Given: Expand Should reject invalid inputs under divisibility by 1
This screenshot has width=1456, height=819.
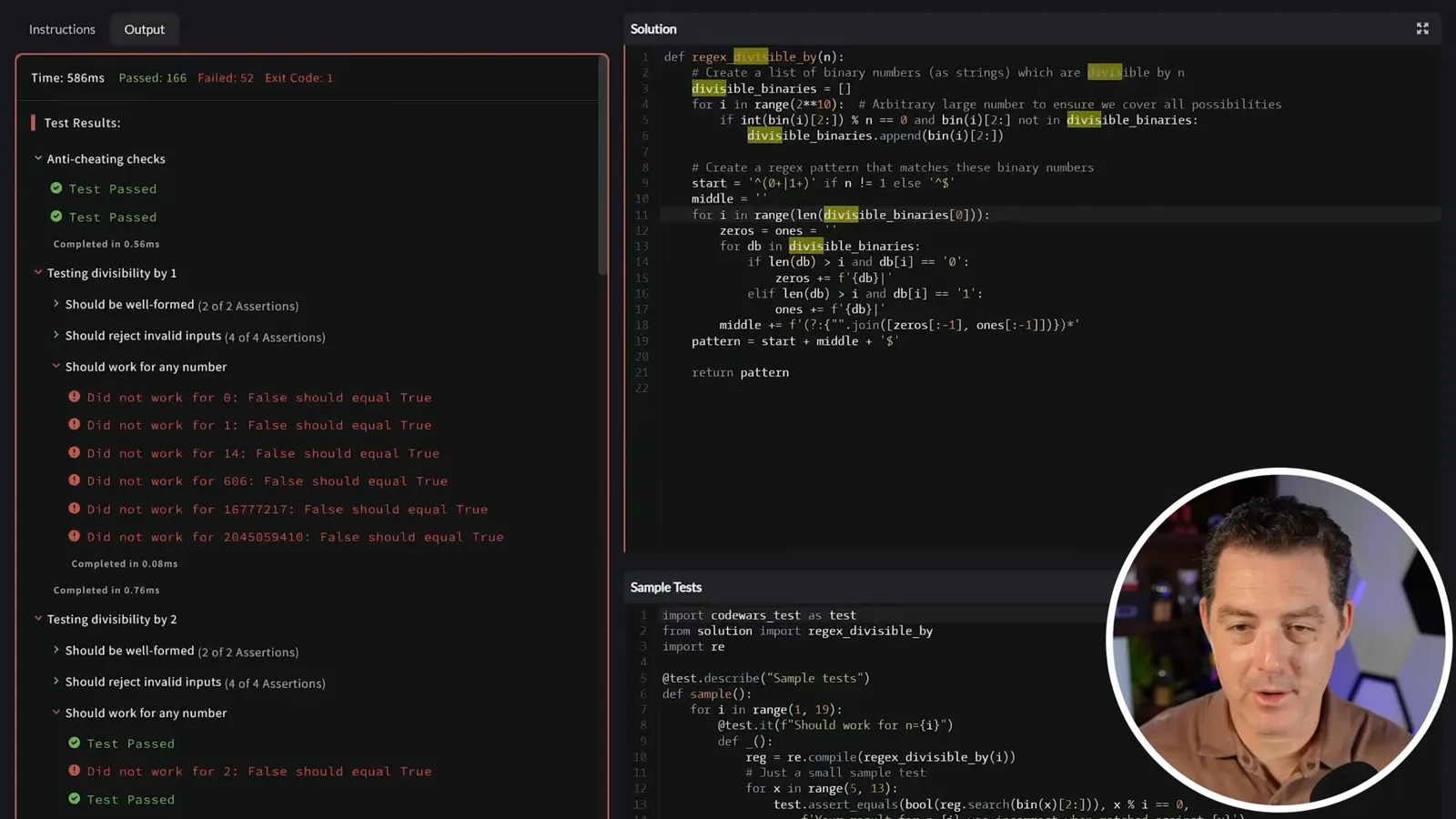Looking at the screenshot, I should (x=56, y=335).
